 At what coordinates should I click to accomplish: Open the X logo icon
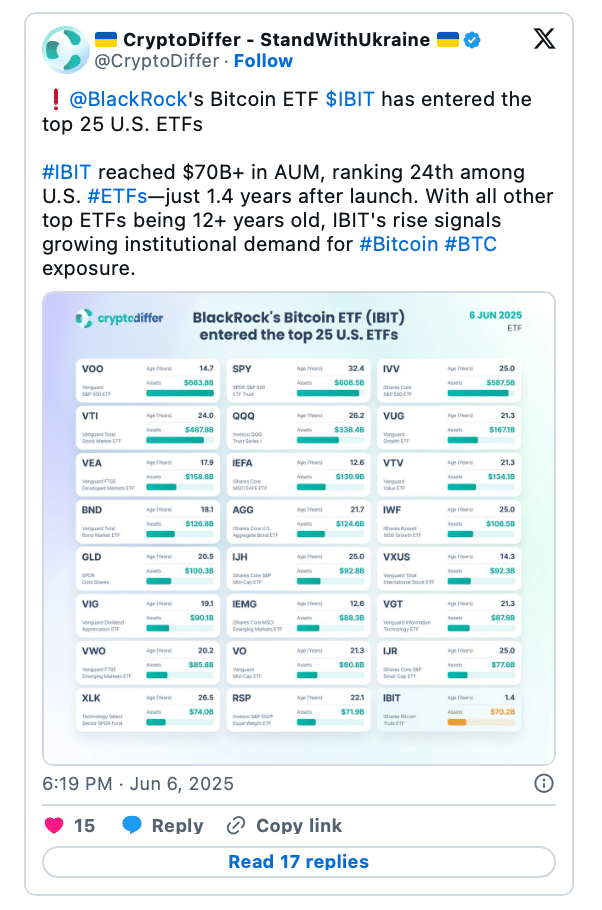point(544,39)
